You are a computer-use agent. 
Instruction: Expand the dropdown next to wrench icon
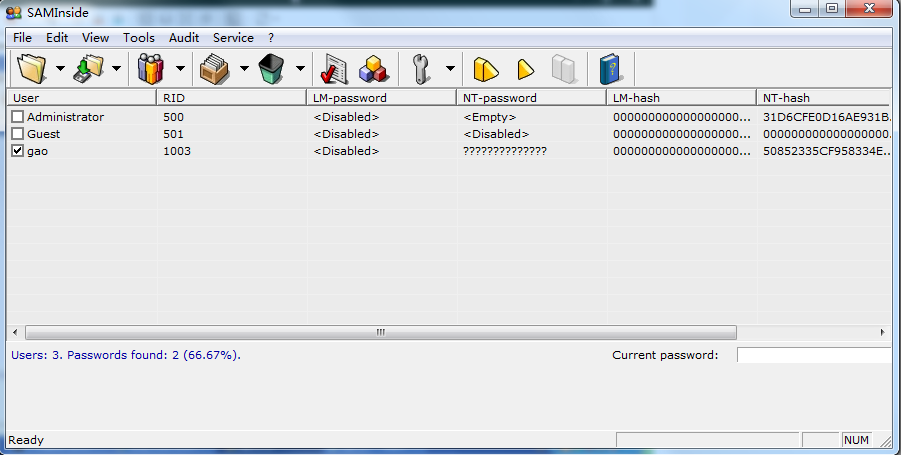click(450, 68)
